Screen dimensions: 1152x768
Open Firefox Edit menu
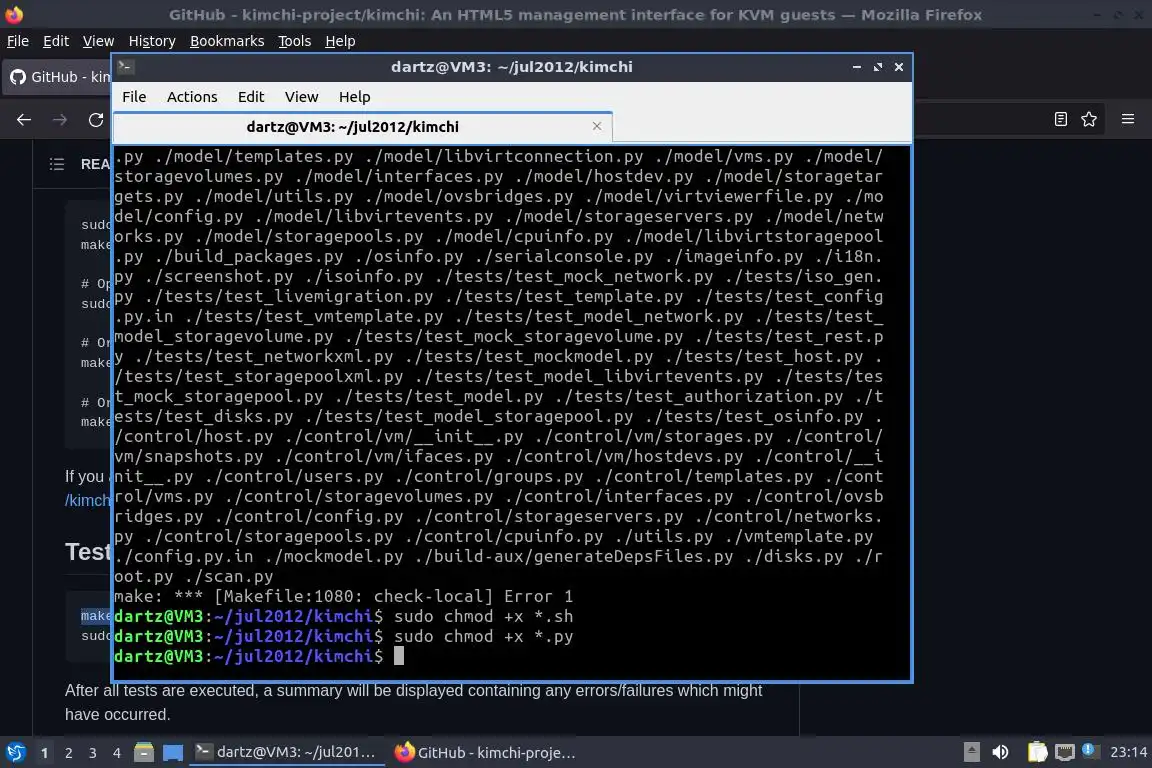pos(56,41)
